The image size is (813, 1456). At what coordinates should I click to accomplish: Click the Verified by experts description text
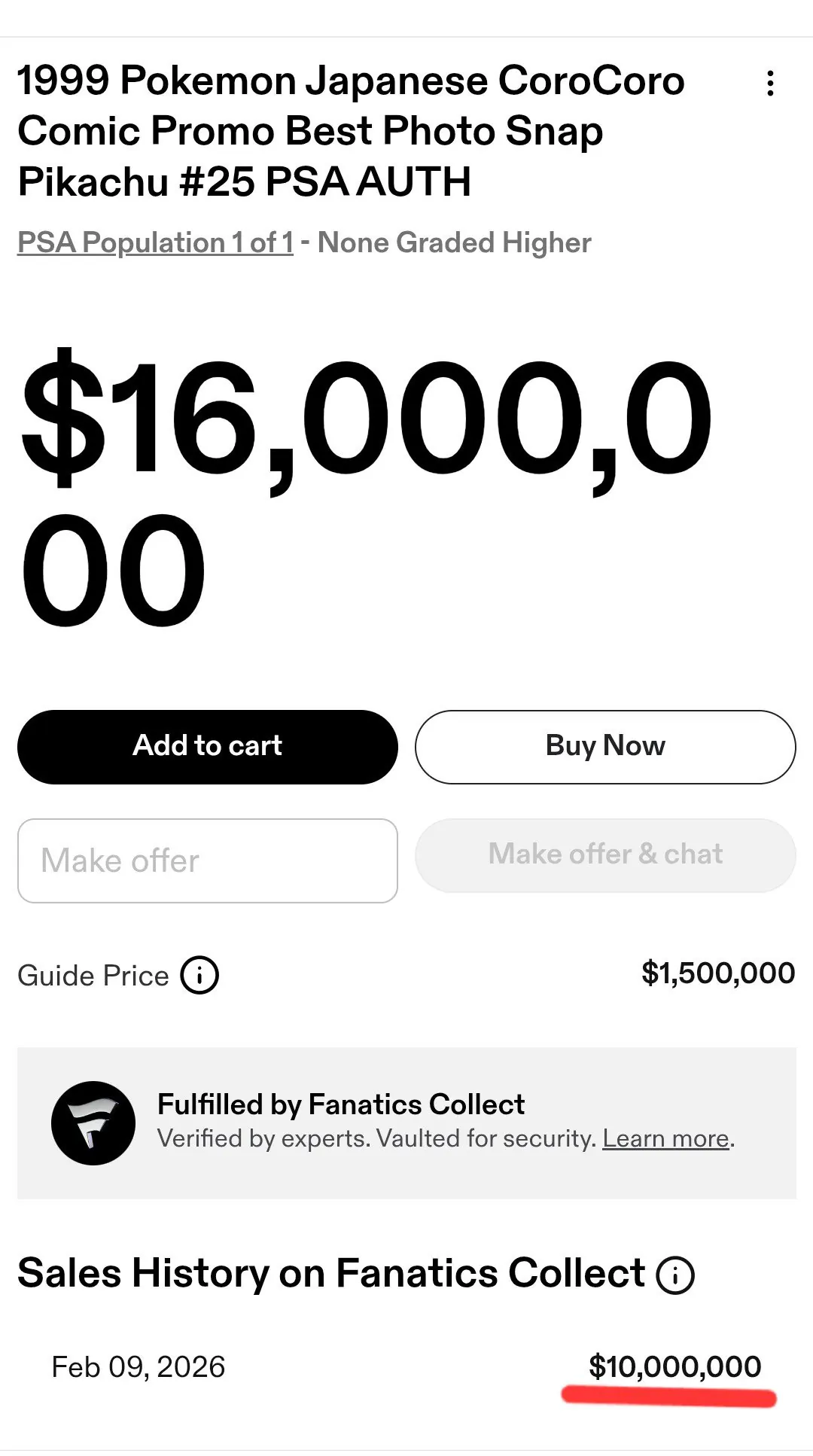click(x=376, y=1138)
